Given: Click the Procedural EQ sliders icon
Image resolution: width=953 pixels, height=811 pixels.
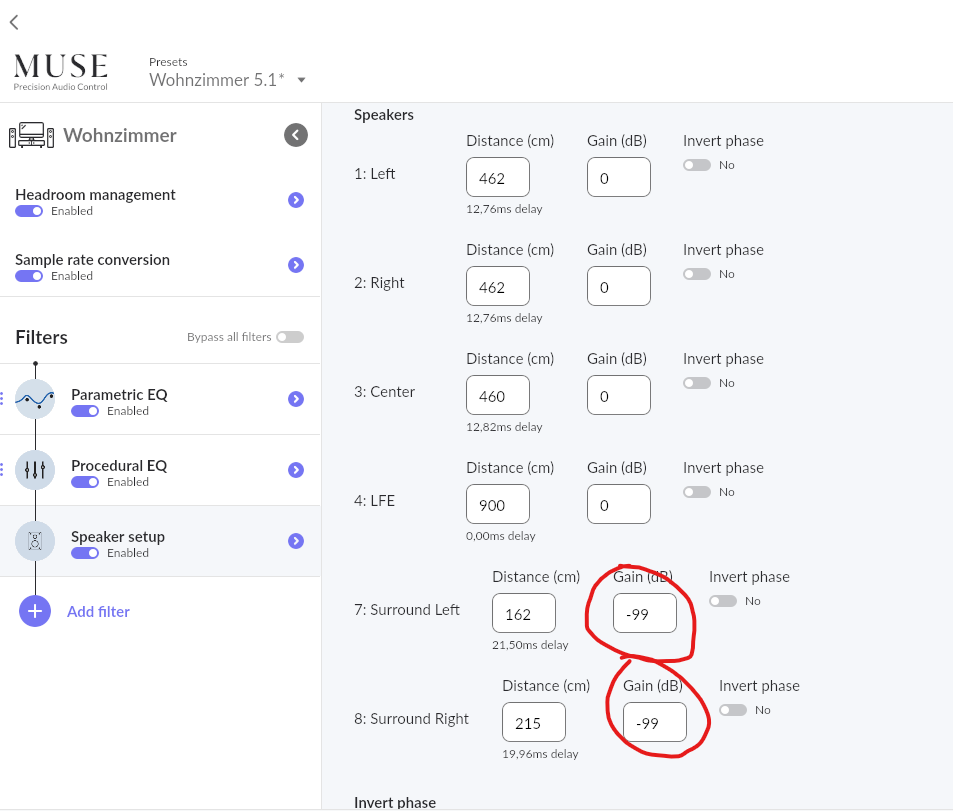Looking at the screenshot, I should (35, 470).
